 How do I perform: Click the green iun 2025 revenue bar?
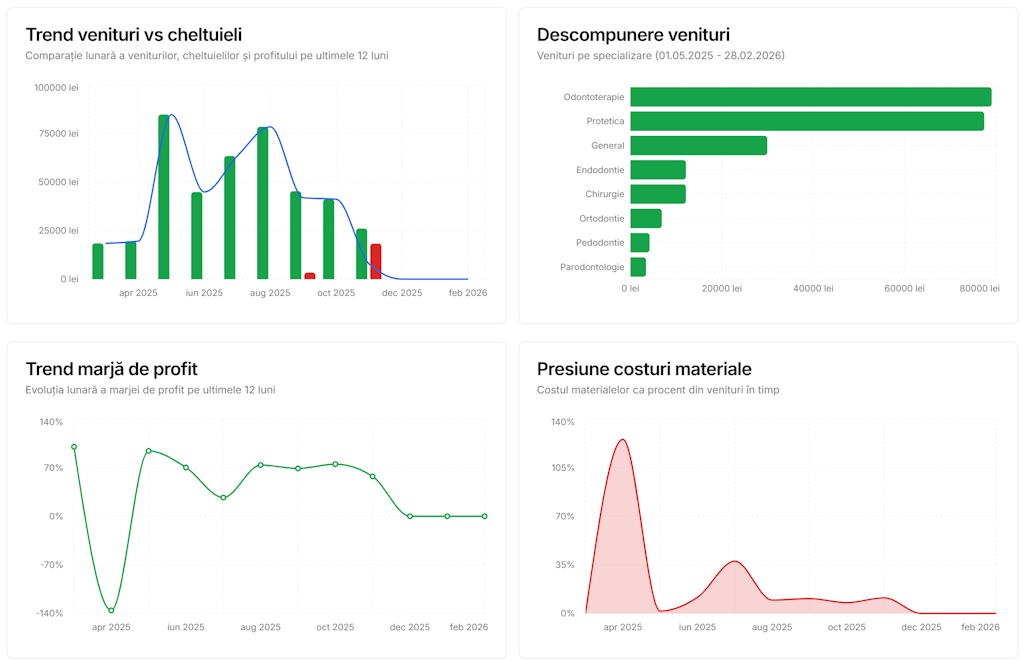(x=197, y=236)
